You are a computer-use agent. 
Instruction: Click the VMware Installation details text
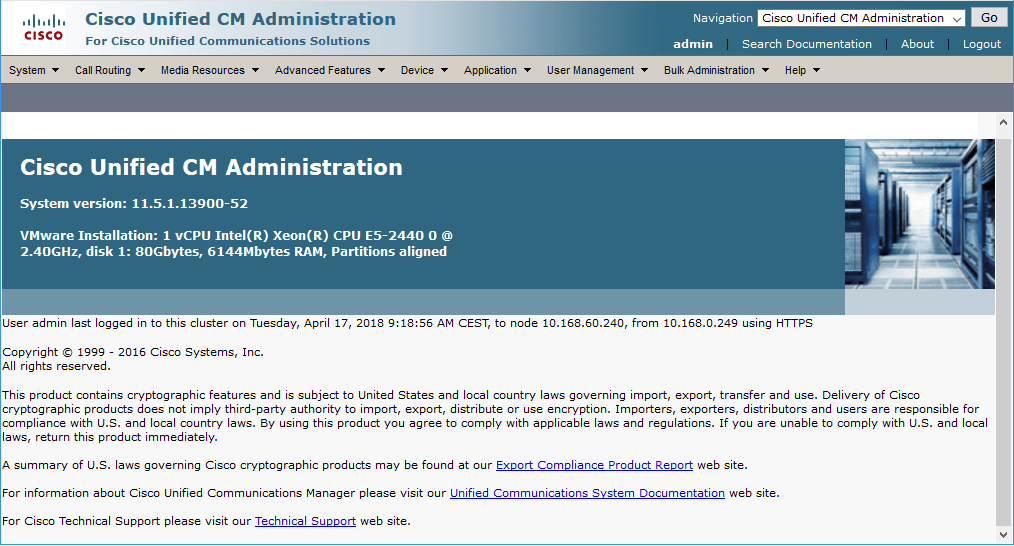coord(236,243)
